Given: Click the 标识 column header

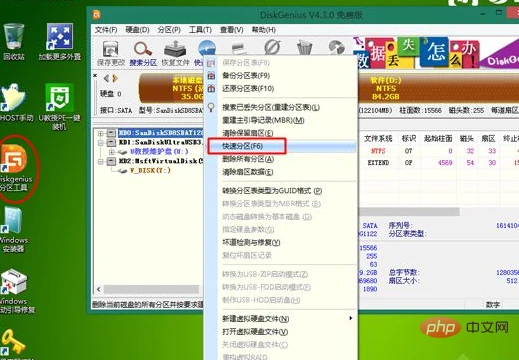Looking at the screenshot, I should tap(409, 138).
